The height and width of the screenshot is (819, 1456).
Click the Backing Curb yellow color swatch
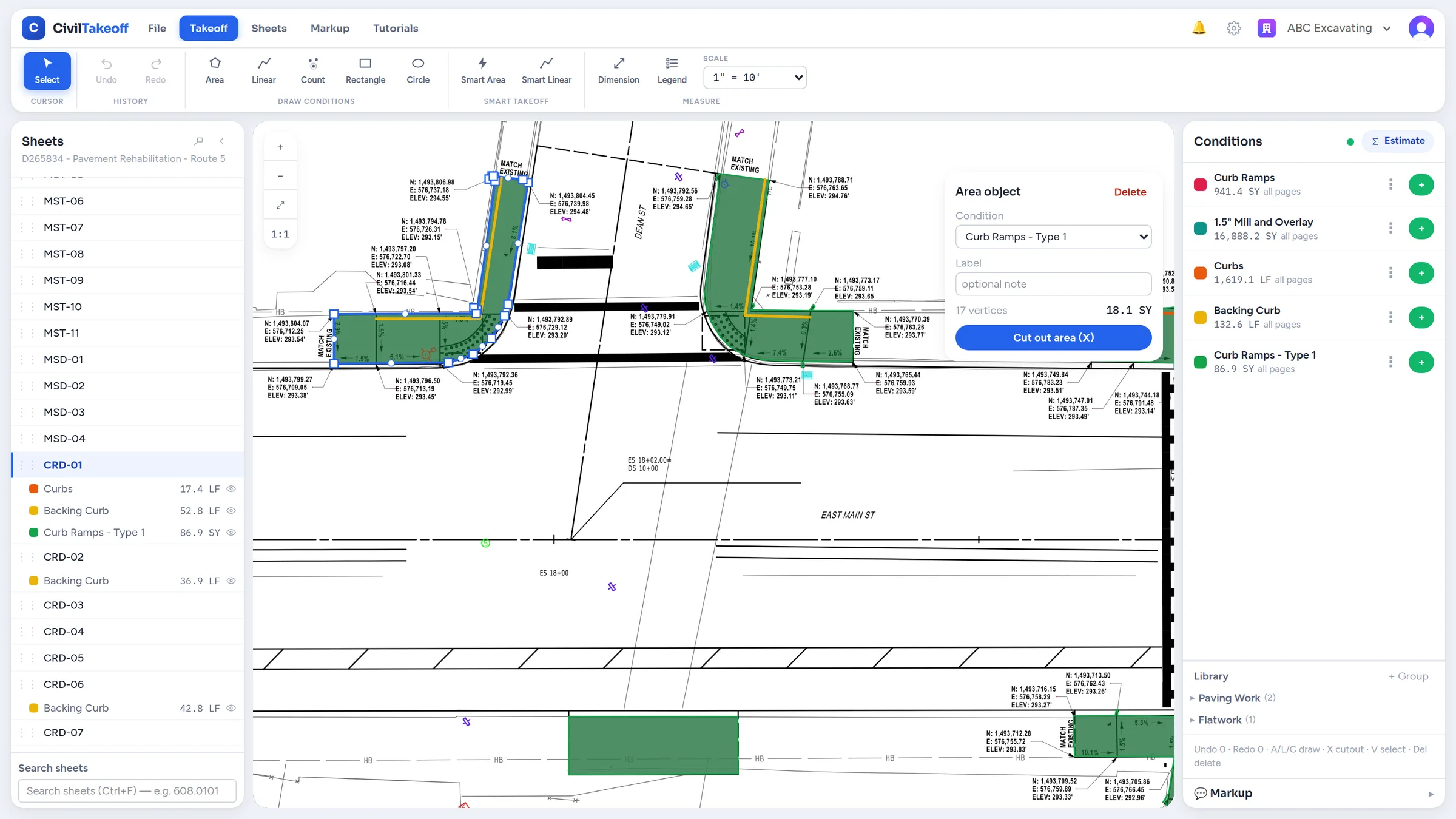click(x=1200, y=317)
